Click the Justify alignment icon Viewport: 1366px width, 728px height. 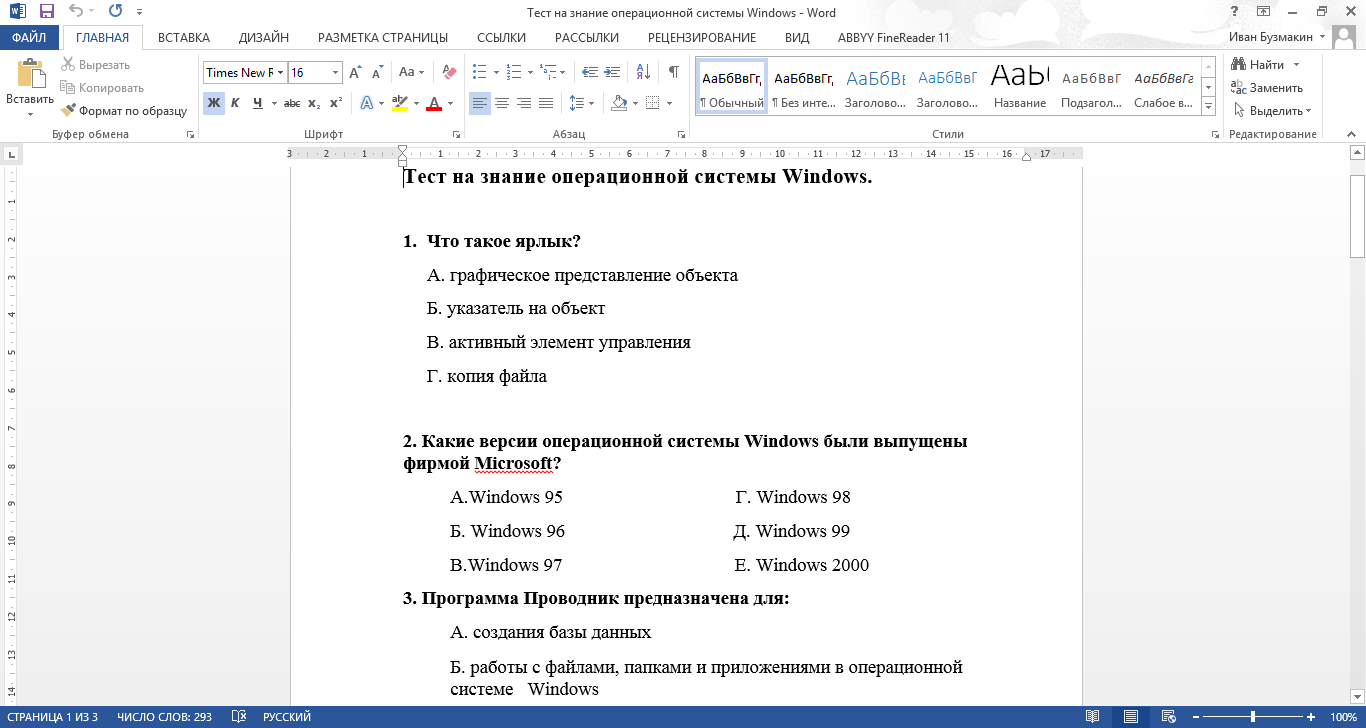[x=546, y=103]
